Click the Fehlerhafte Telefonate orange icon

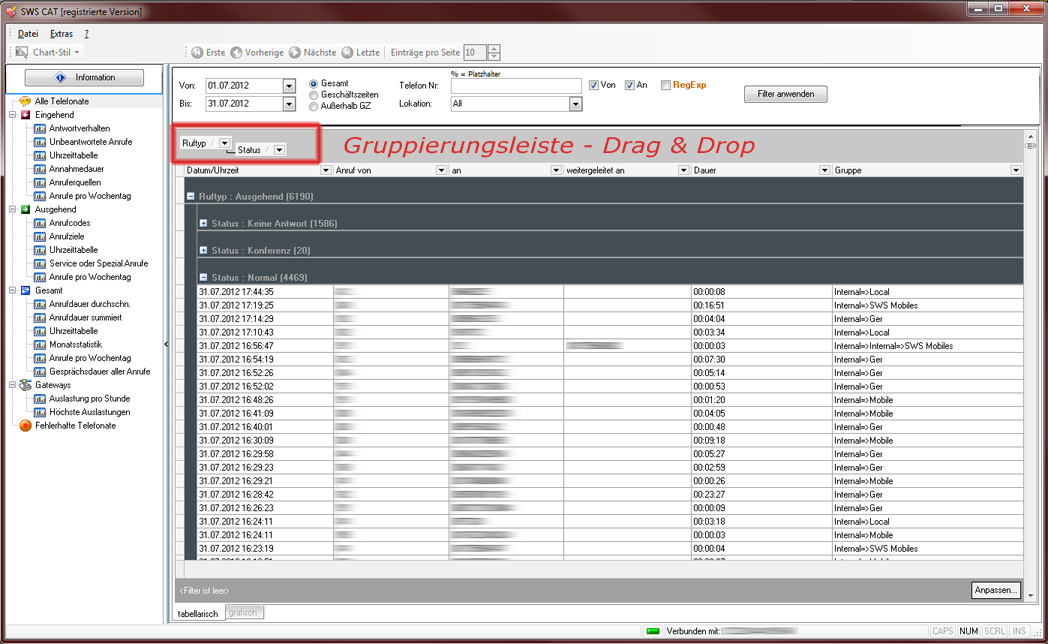tap(25, 426)
